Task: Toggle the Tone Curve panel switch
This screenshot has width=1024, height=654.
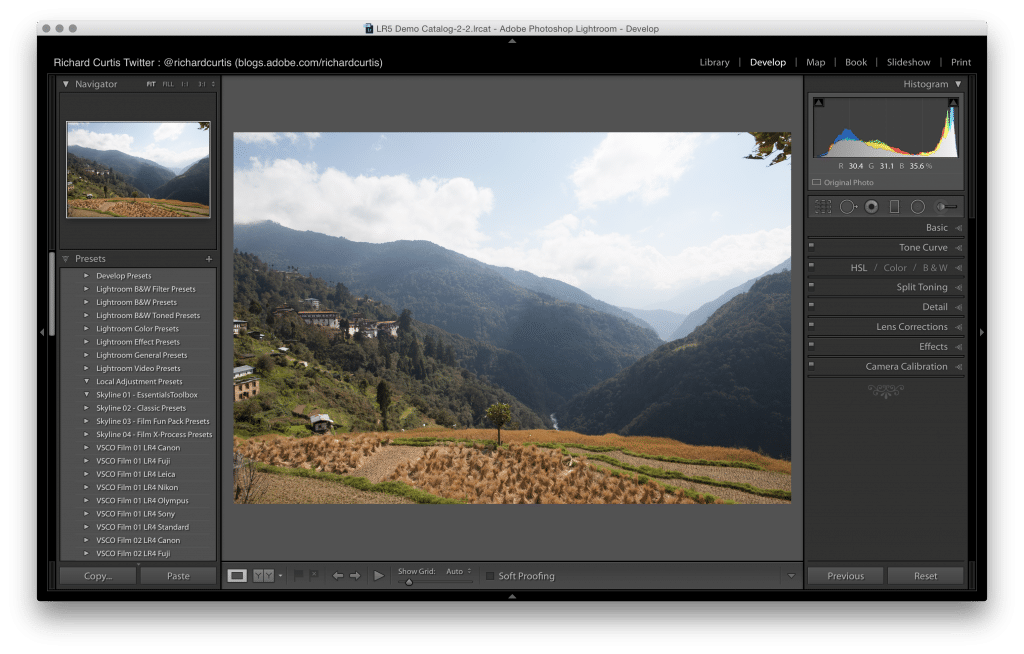Action: (812, 247)
